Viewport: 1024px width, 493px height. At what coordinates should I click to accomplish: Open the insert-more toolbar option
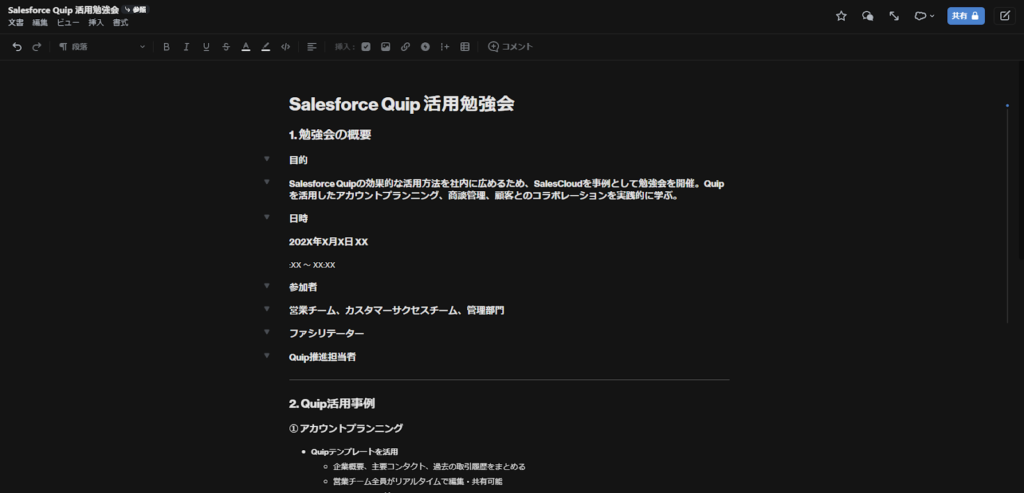pyautogui.click(x=445, y=47)
